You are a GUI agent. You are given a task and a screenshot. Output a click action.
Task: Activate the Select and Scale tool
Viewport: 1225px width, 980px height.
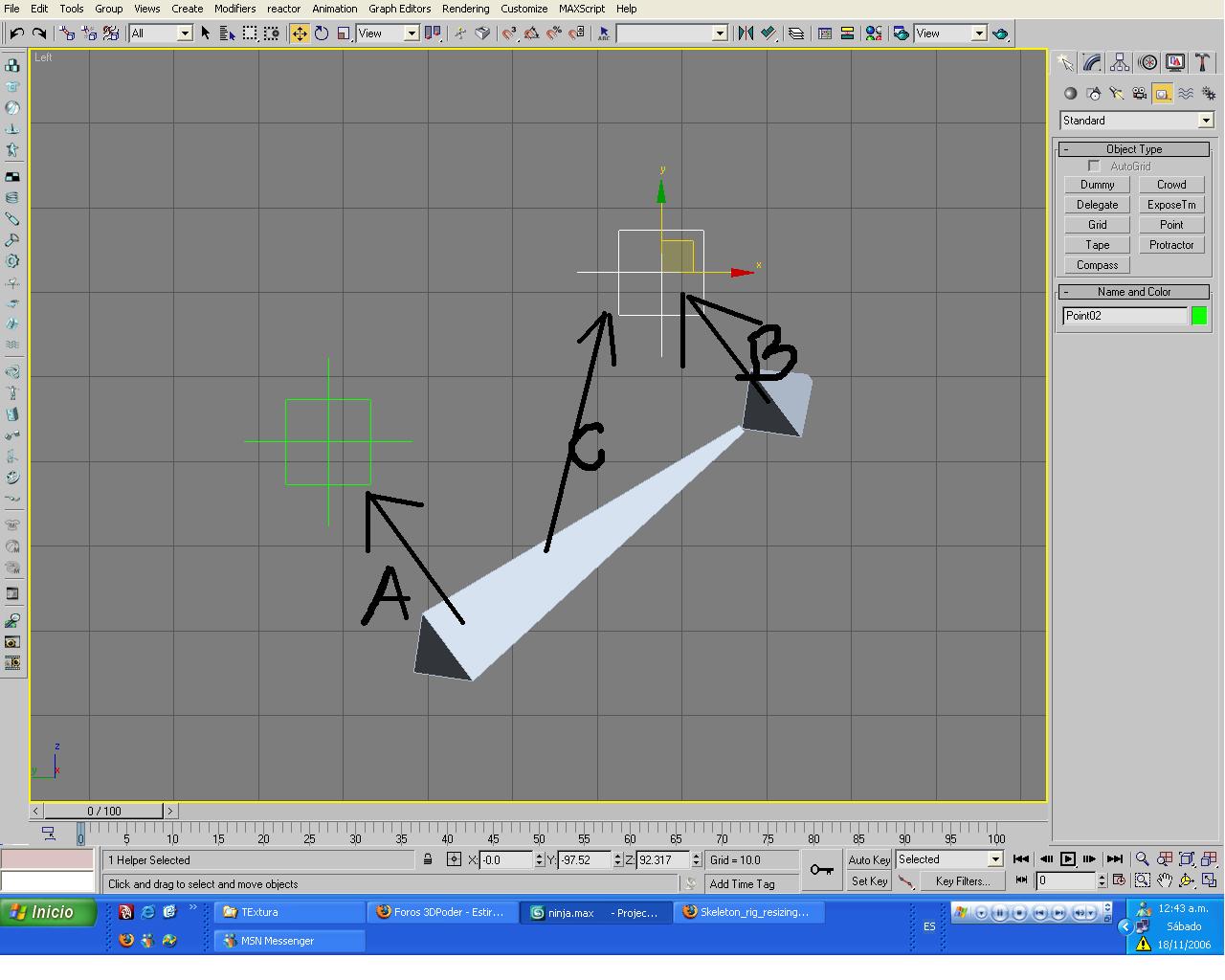345,33
